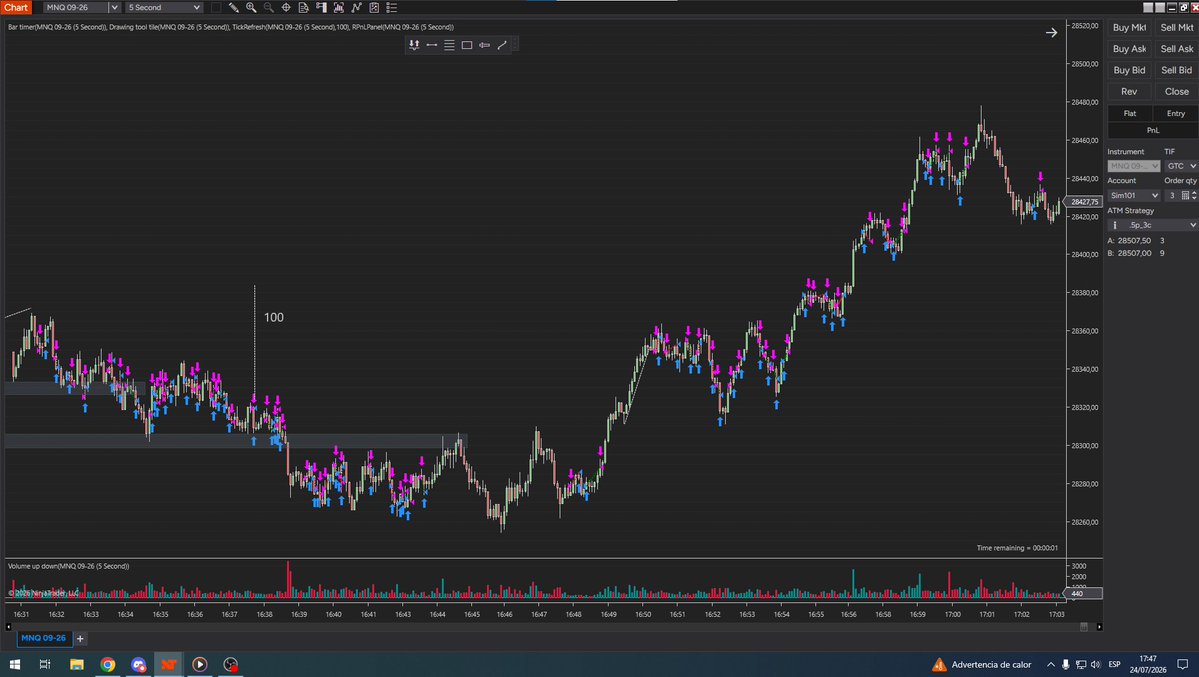Screen dimensions: 1199x677
Task: Toggle the Chart Trader panel icon
Action: 321,8
